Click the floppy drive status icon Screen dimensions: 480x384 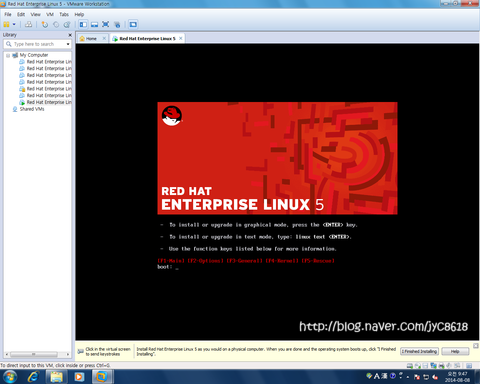pos(426,366)
